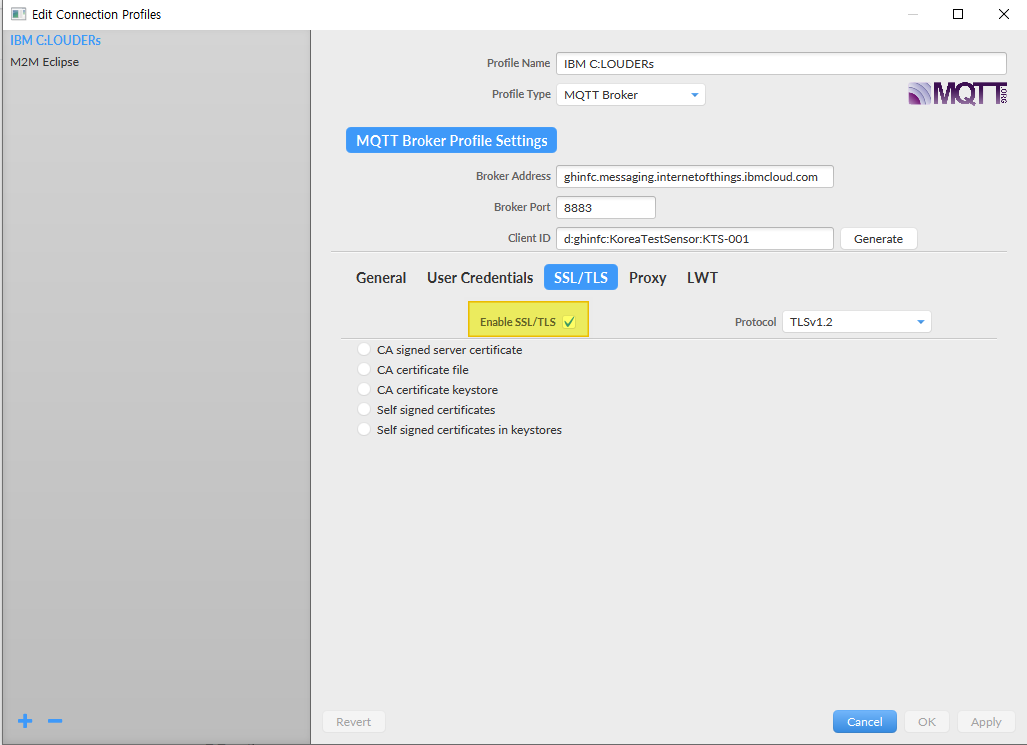Click the app icon in title bar
This screenshot has width=1027, height=745.
[18, 14]
